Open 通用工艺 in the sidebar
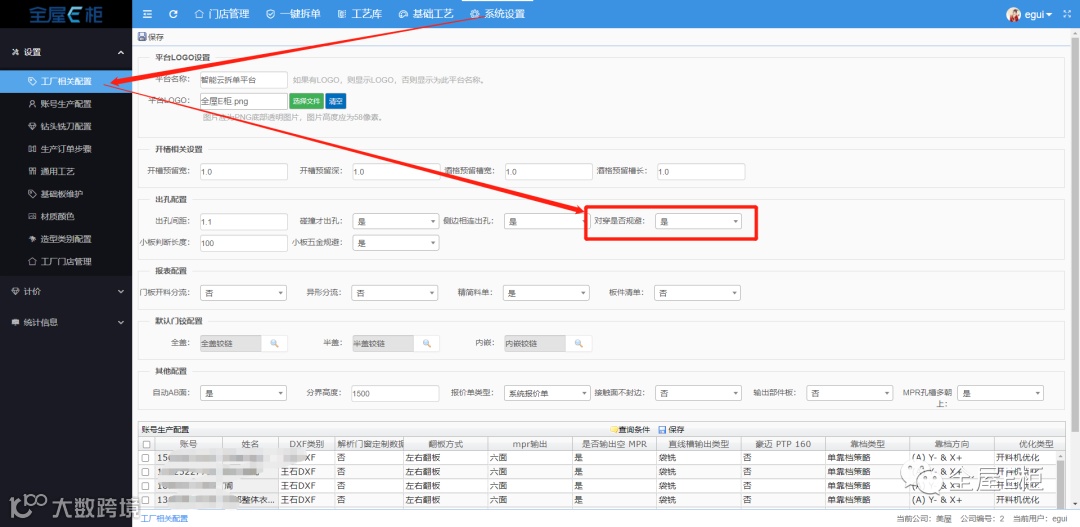Screen dimensions: 1080x527 pos(66,172)
